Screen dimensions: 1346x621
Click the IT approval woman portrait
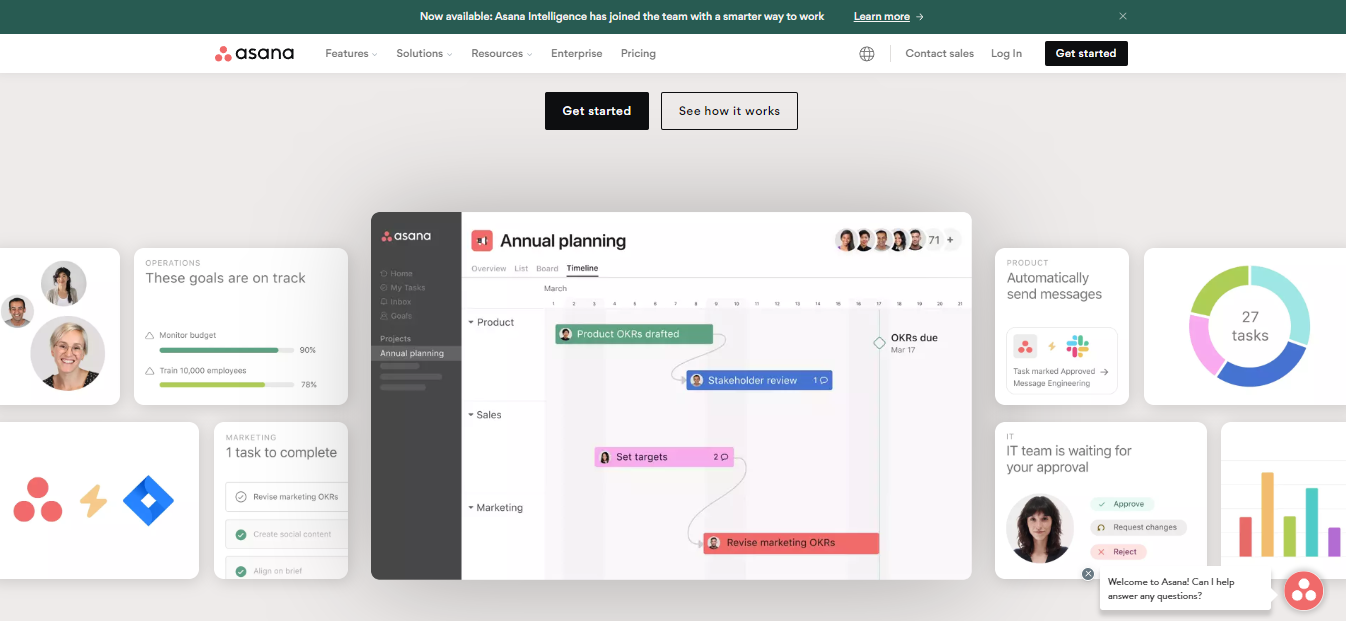pos(1040,529)
